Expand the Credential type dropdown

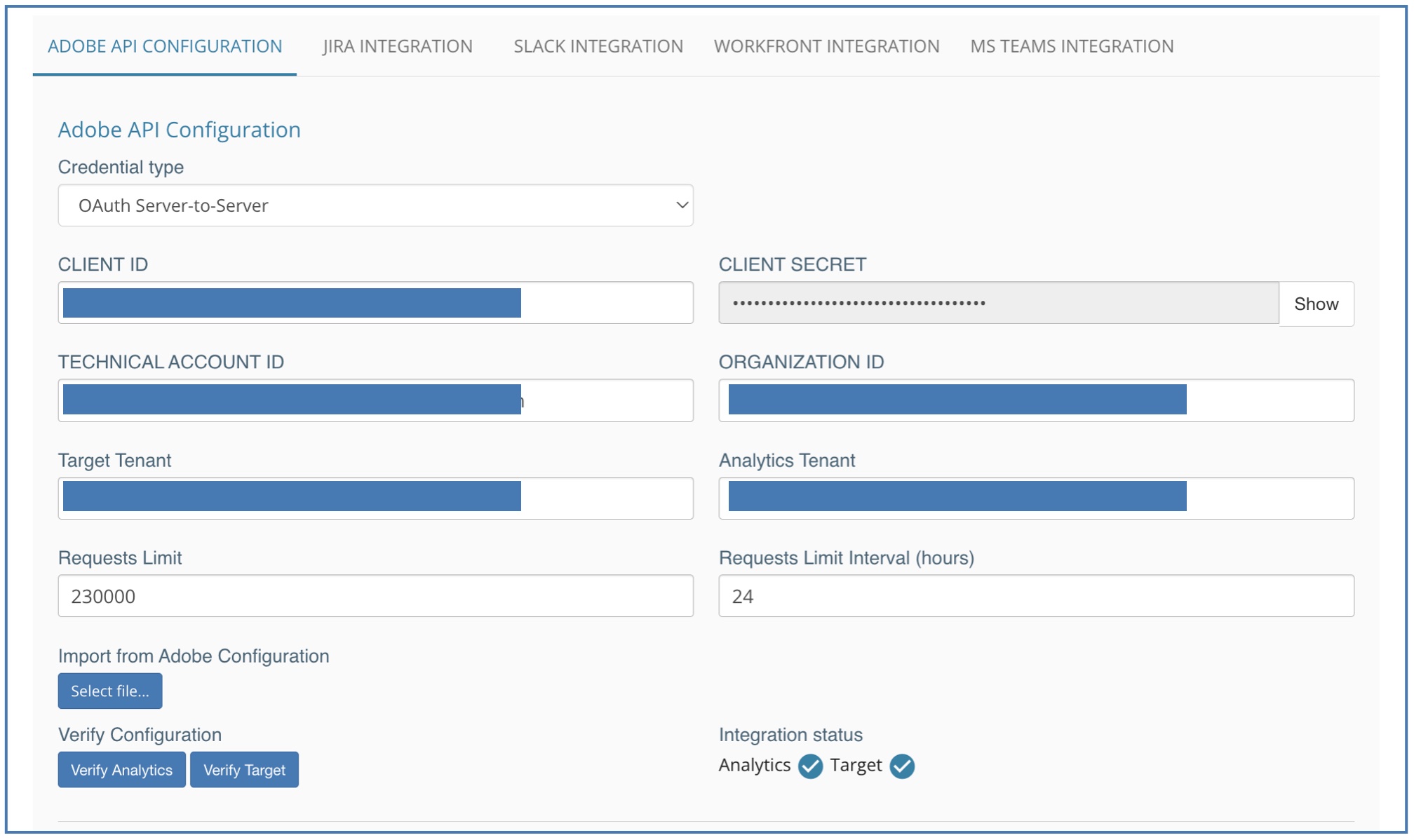click(x=376, y=205)
